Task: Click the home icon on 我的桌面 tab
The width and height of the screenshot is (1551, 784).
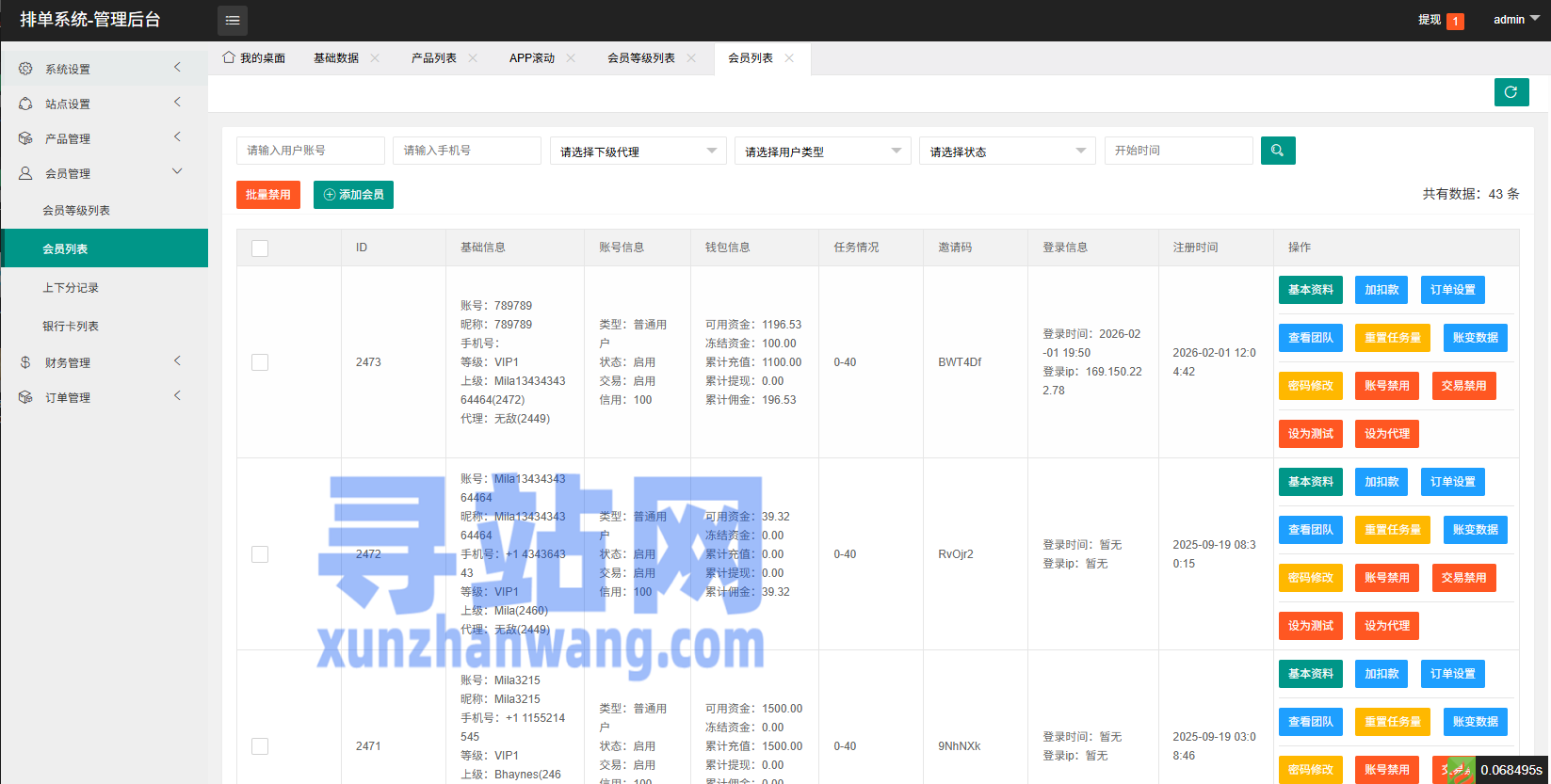Action: (229, 57)
